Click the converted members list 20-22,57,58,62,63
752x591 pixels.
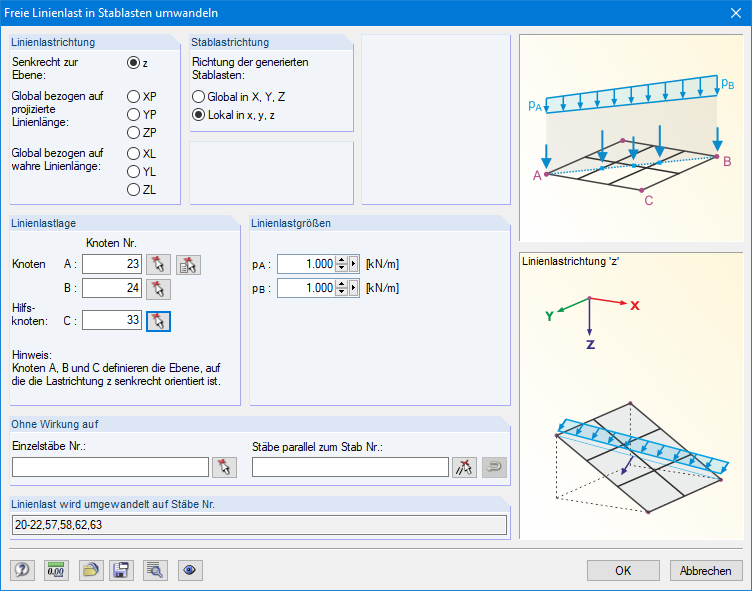[x=259, y=525]
